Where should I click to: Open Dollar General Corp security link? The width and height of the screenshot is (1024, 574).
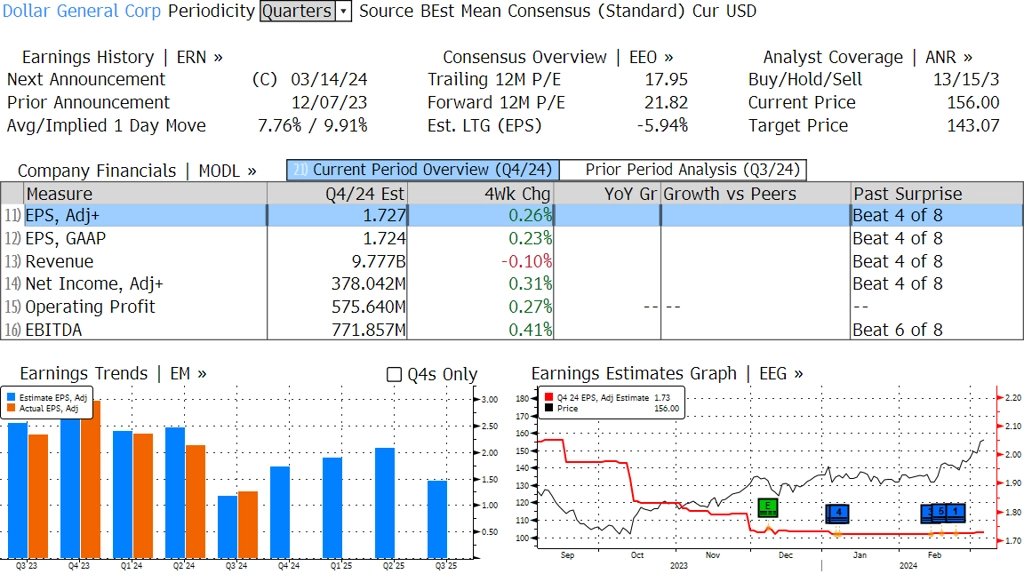pos(82,11)
